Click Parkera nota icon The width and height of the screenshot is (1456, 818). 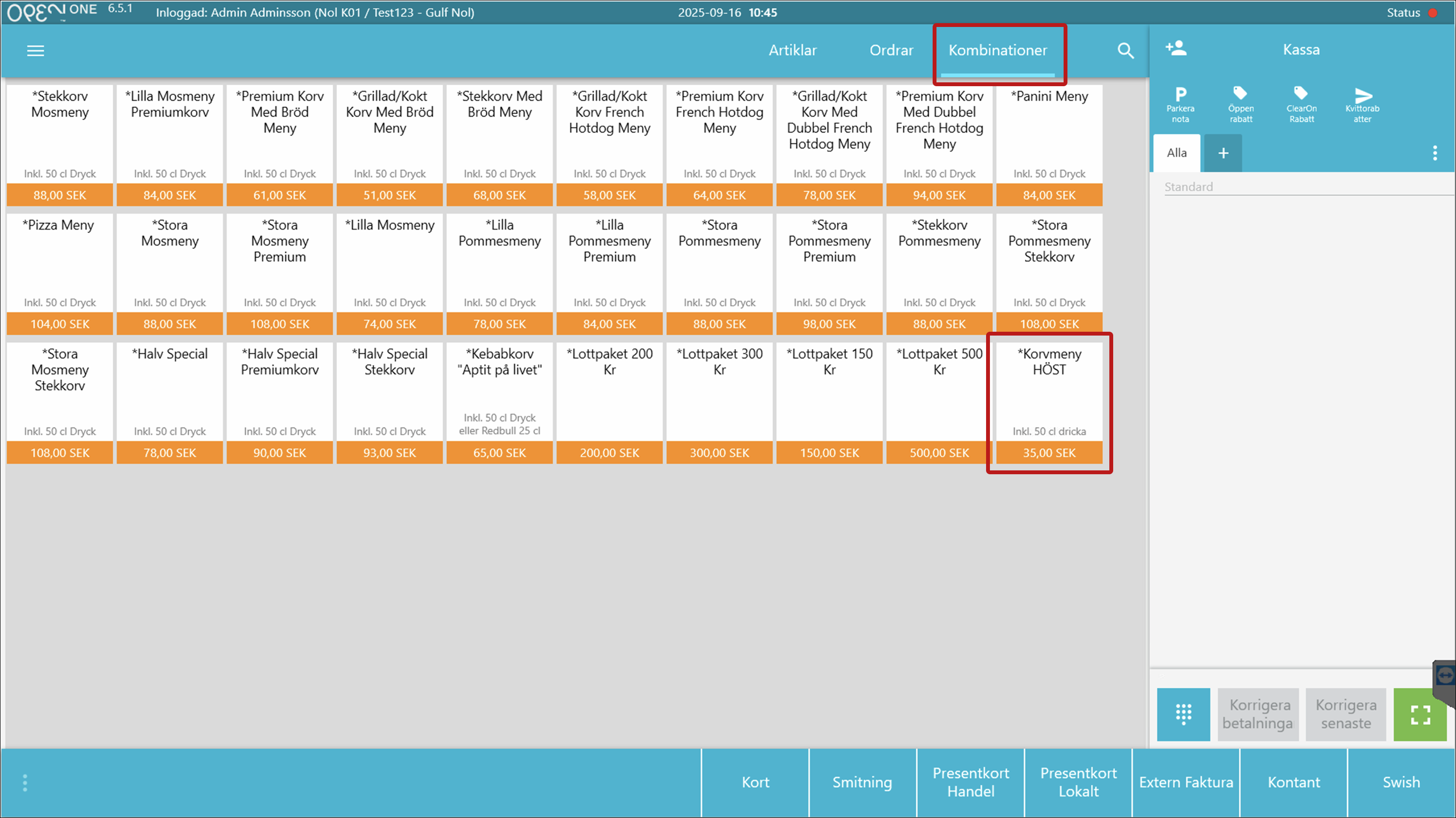[1180, 104]
